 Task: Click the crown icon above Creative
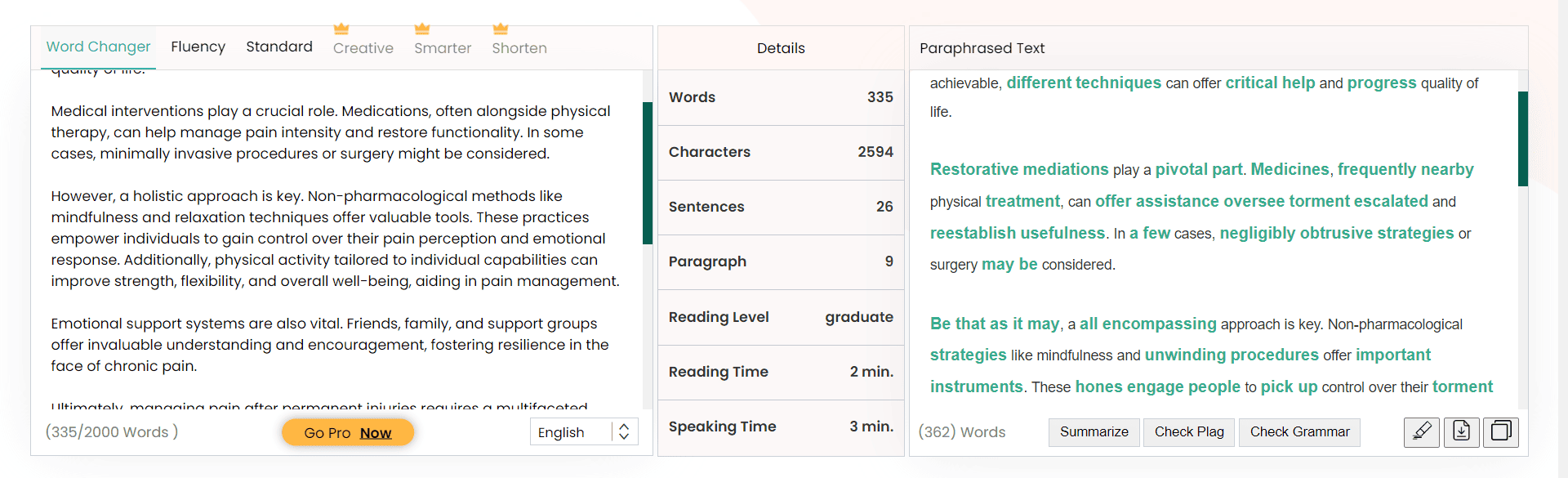341,29
